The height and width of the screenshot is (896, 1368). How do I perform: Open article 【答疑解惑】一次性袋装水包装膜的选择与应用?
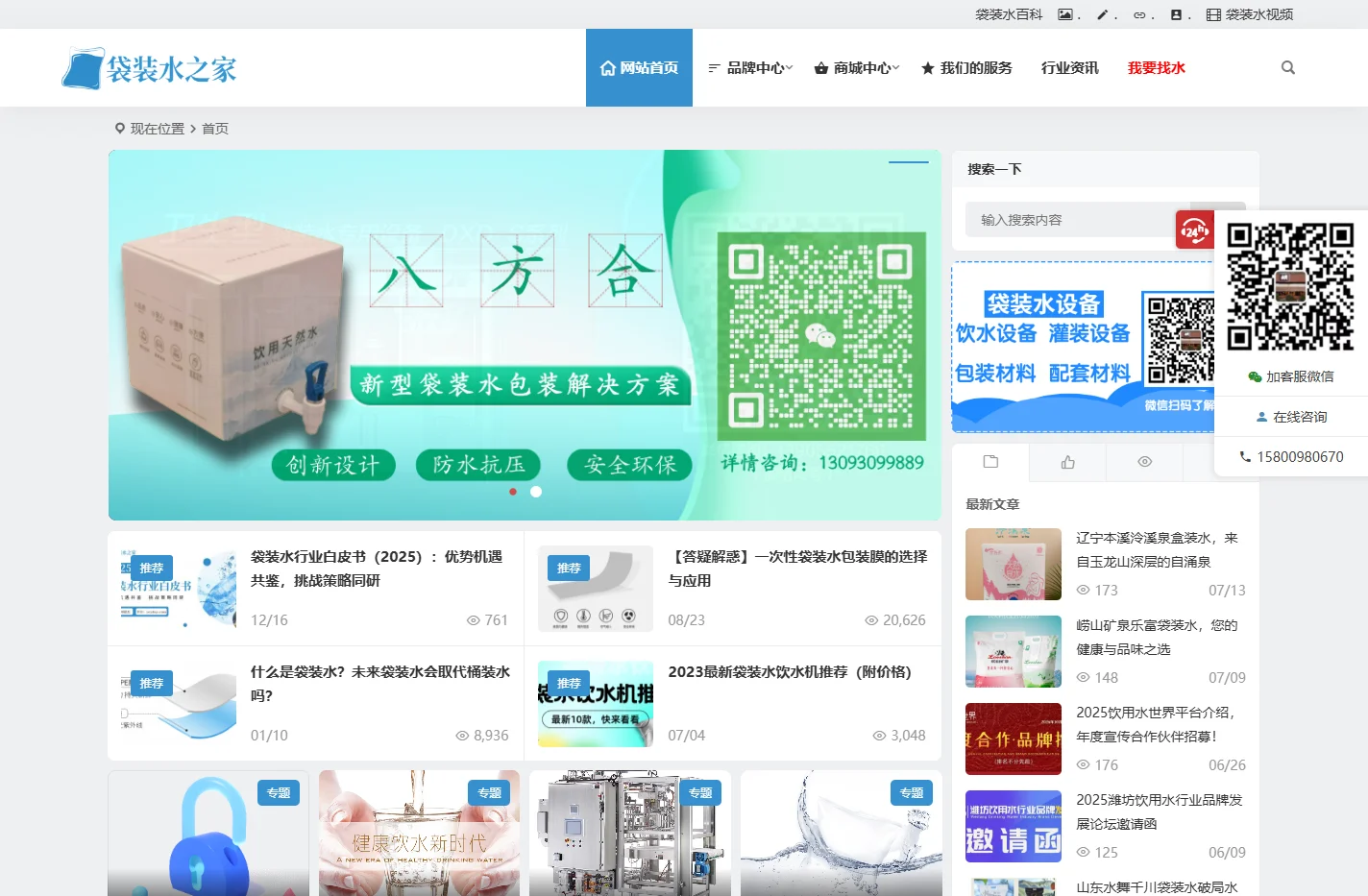pyautogui.click(x=797, y=569)
